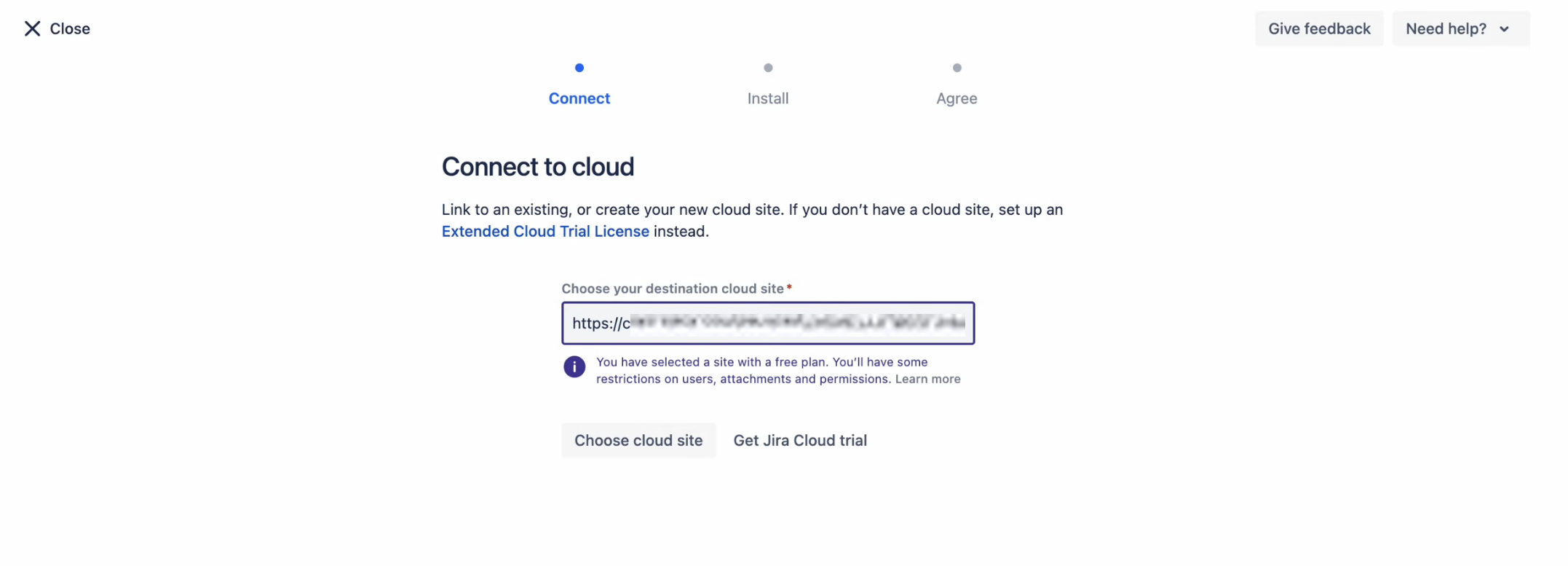The height and width of the screenshot is (566, 1568).
Task: Focus the destination cloud site URL field
Action: tap(767, 323)
